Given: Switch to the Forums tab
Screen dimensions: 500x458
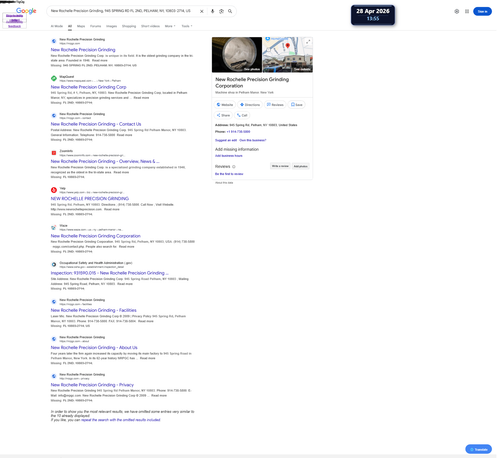Looking at the screenshot, I should tap(96, 26).
